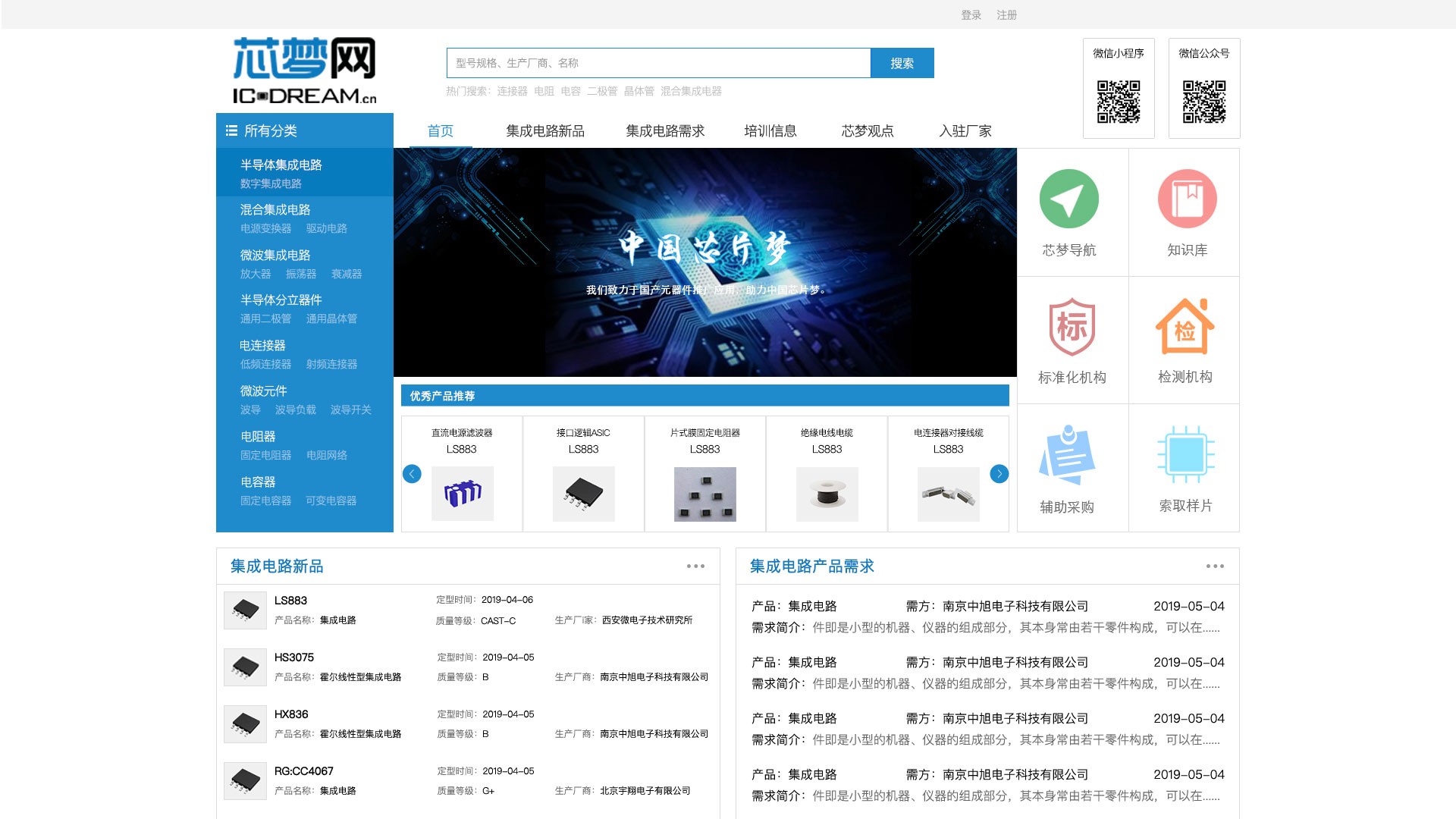Screen dimensions: 1456x819
Task: Open the 培训信息 menu item
Action: 770,130
